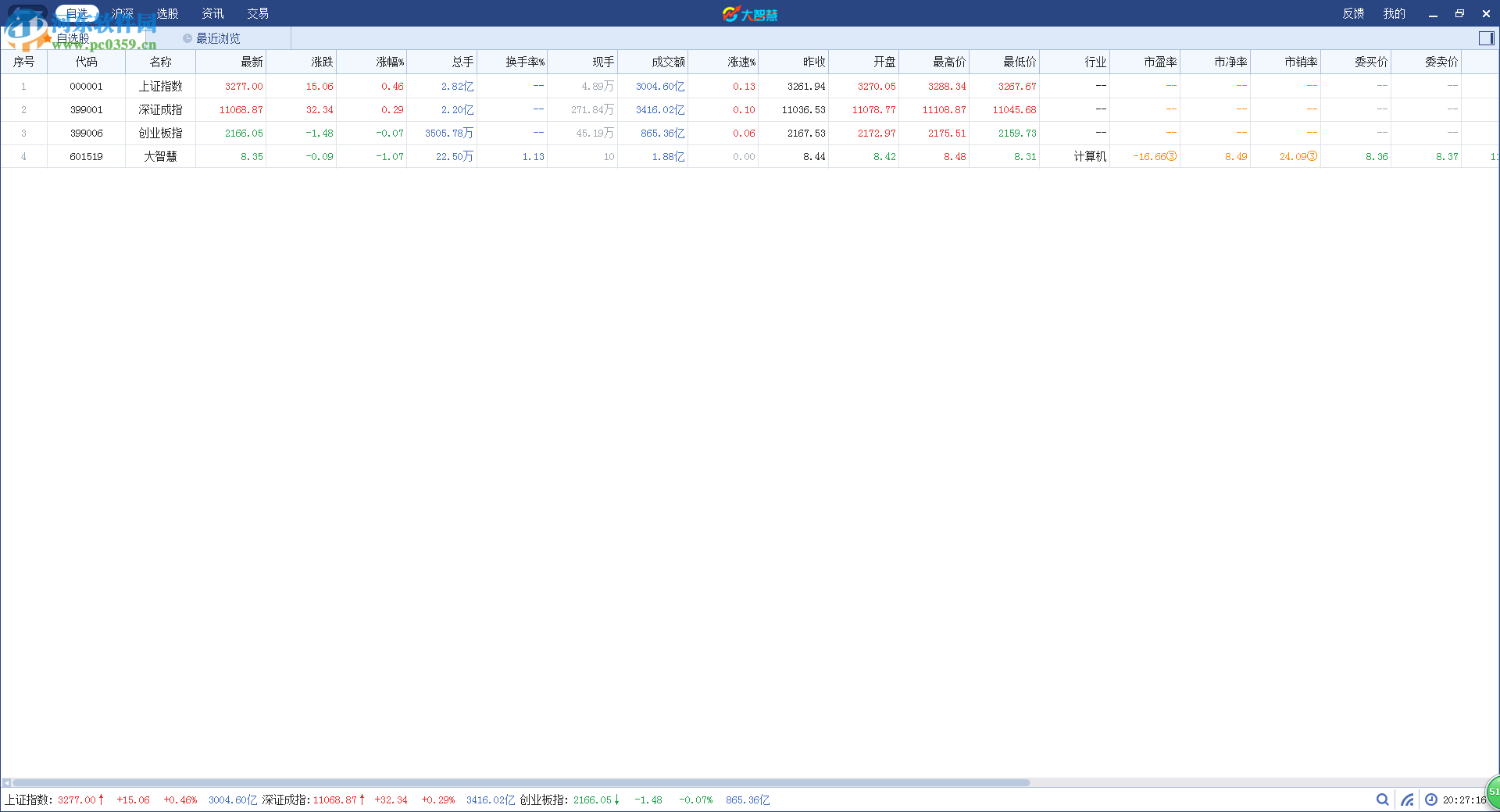Click 创业板指 label in status bar
1500x812 pixels.
[544, 800]
